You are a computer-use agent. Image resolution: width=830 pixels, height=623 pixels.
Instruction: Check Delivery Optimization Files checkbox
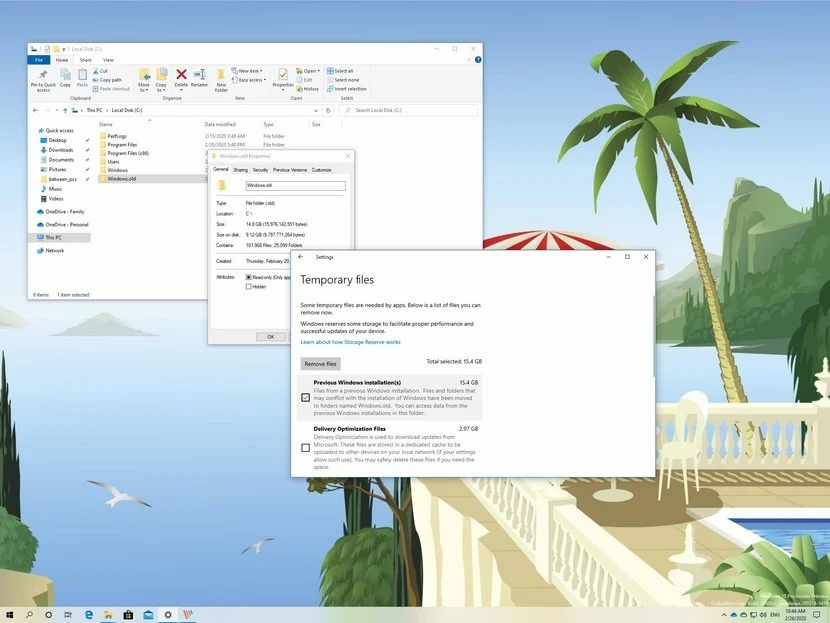(305, 448)
